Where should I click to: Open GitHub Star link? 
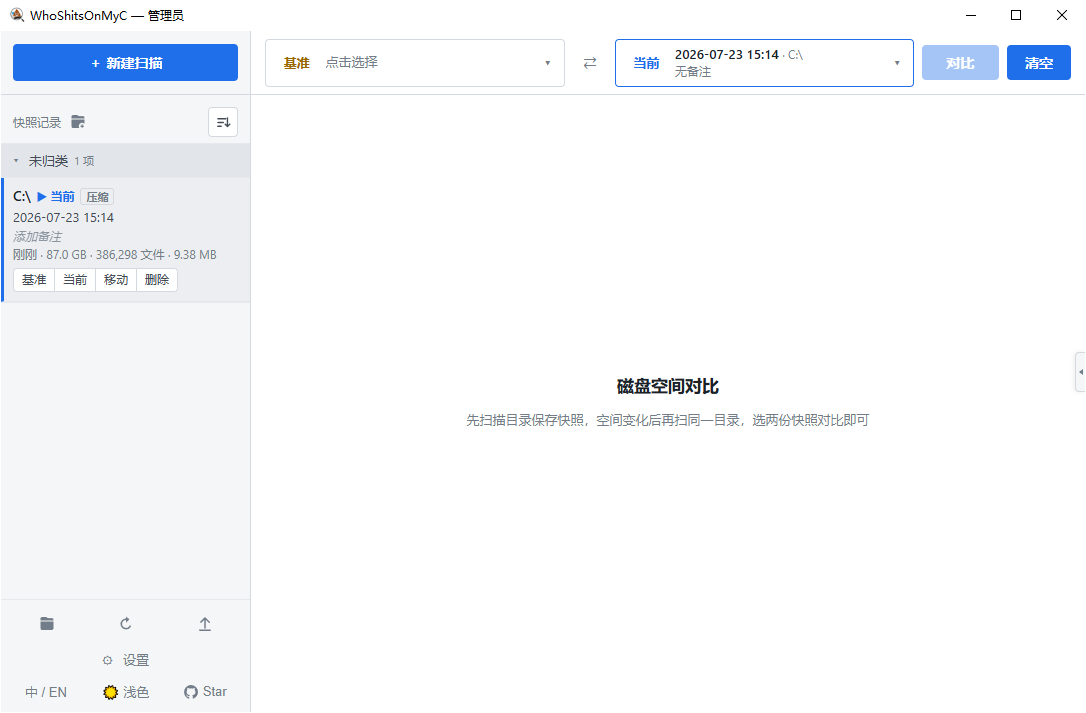[x=205, y=692]
